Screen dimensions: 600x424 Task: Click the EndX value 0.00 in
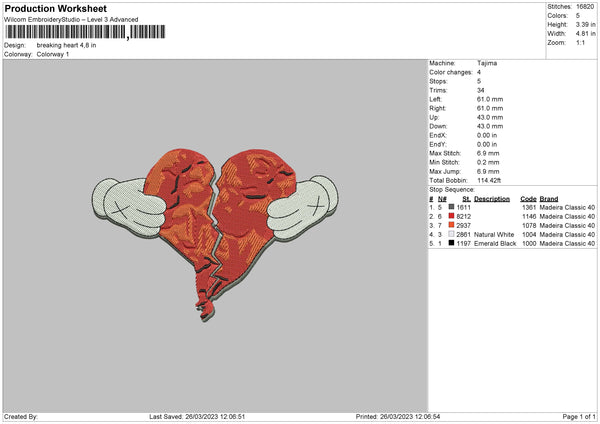(x=487, y=135)
